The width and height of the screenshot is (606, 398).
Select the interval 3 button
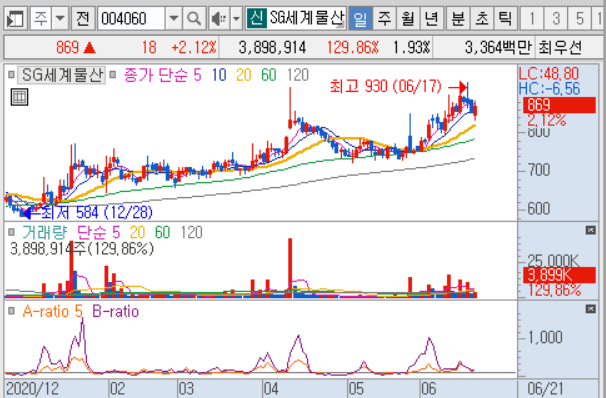[x=556, y=18]
